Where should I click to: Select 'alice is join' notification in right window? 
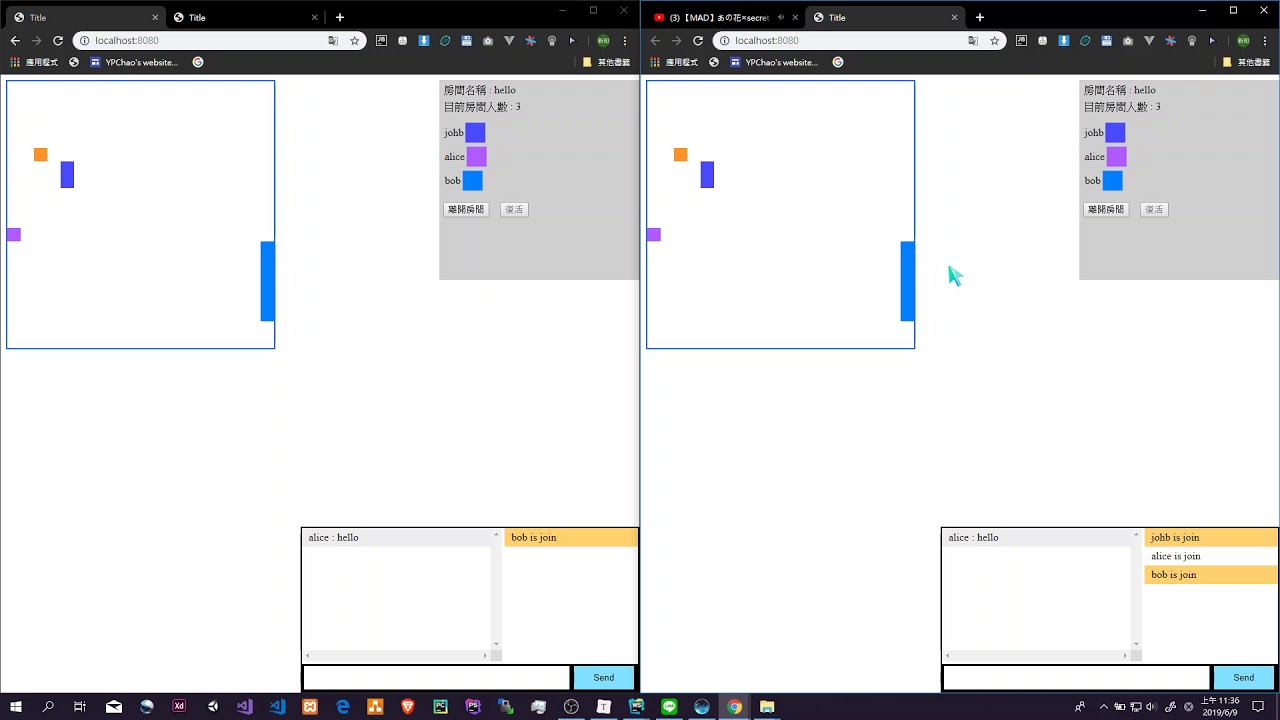[x=1211, y=556]
